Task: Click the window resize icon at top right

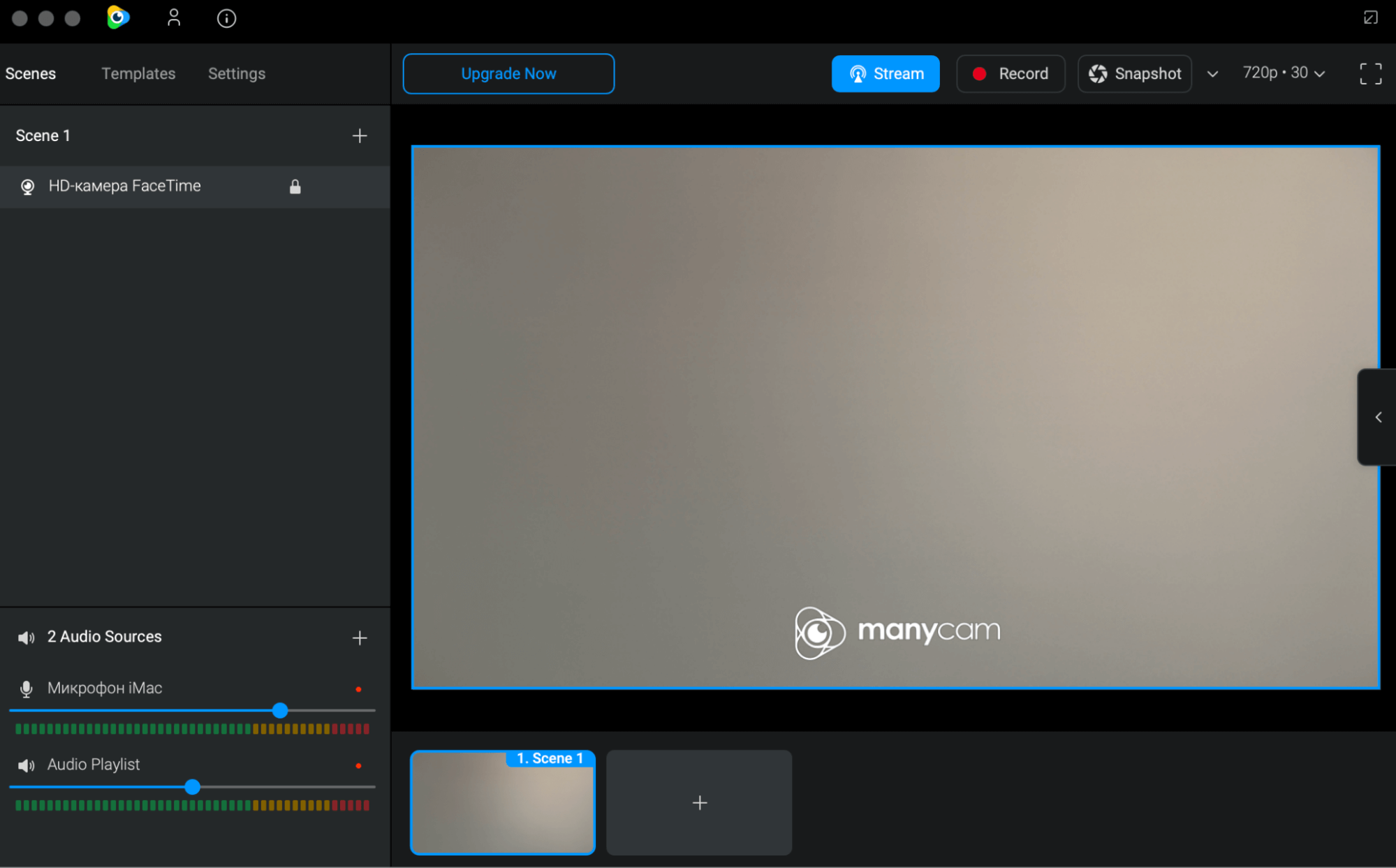Action: pyautogui.click(x=1370, y=17)
